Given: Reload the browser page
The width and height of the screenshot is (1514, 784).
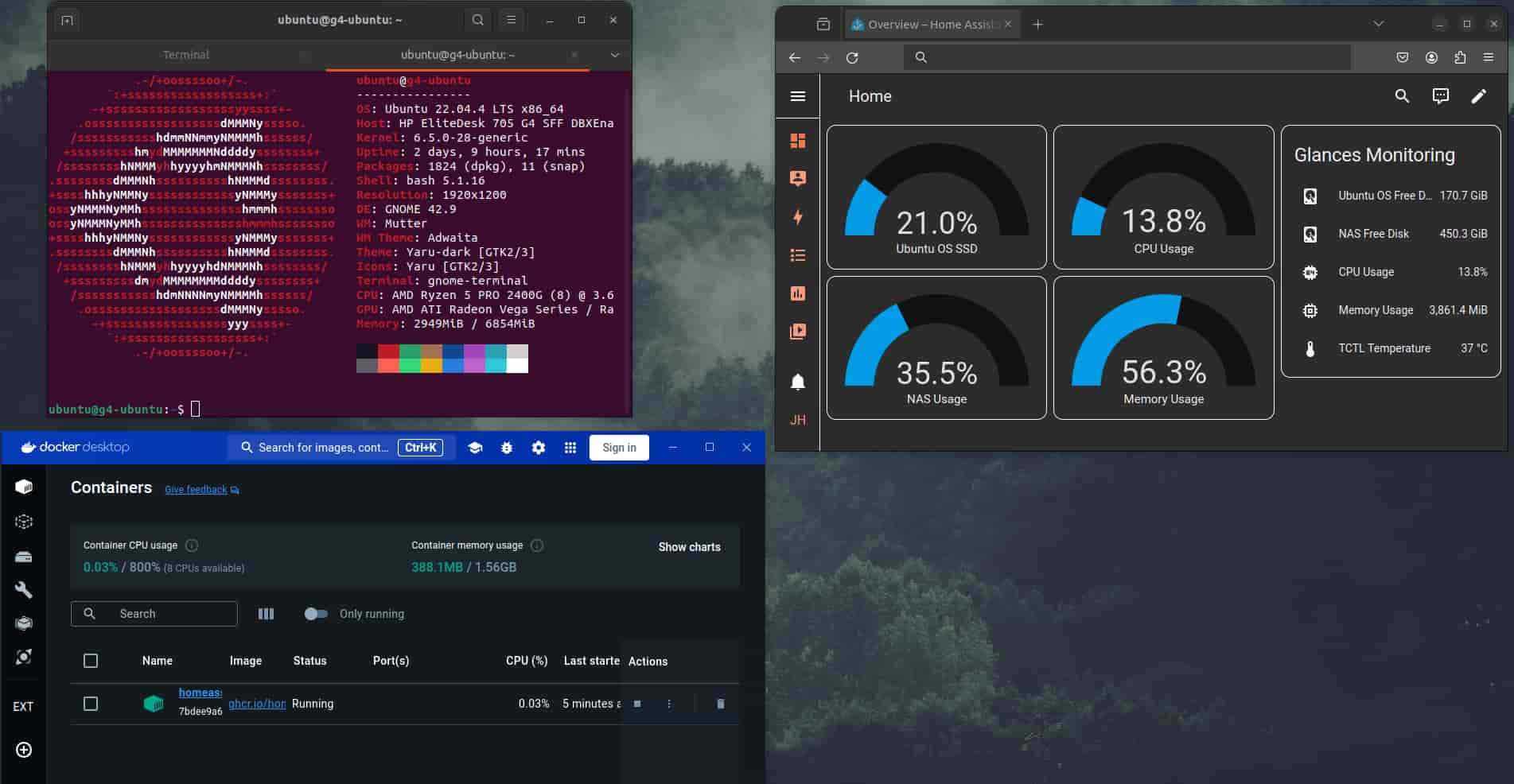Looking at the screenshot, I should [852, 57].
